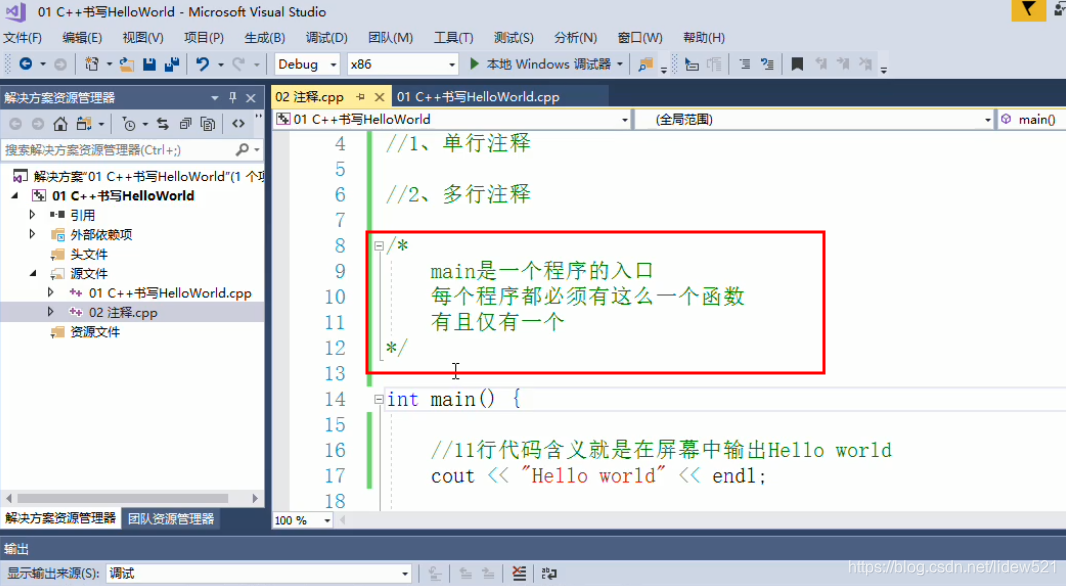Undo the last edit with the Undo arrow
This screenshot has width=1066, height=586.
pyautogui.click(x=203, y=64)
